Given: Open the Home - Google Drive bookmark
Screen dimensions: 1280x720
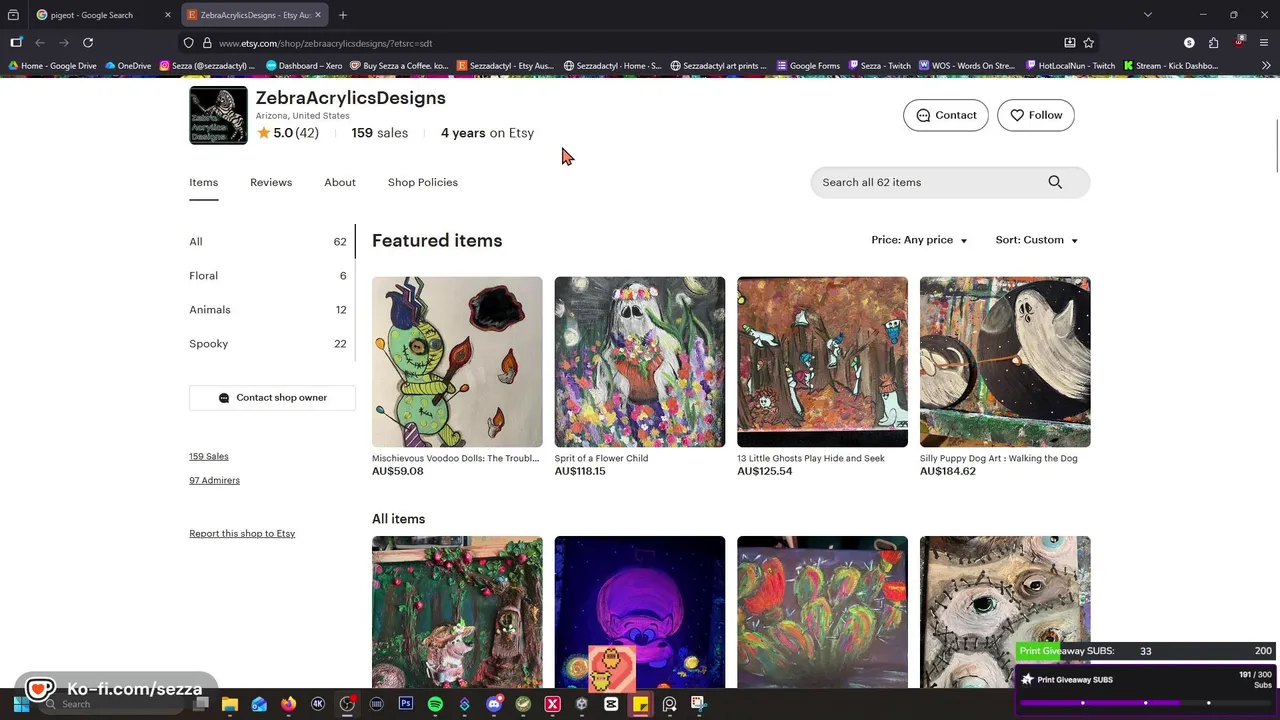Looking at the screenshot, I should point(52,66).
